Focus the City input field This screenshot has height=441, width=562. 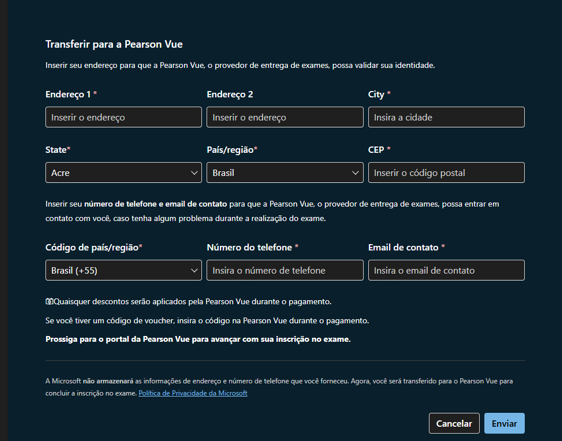(x=446, y=117)
